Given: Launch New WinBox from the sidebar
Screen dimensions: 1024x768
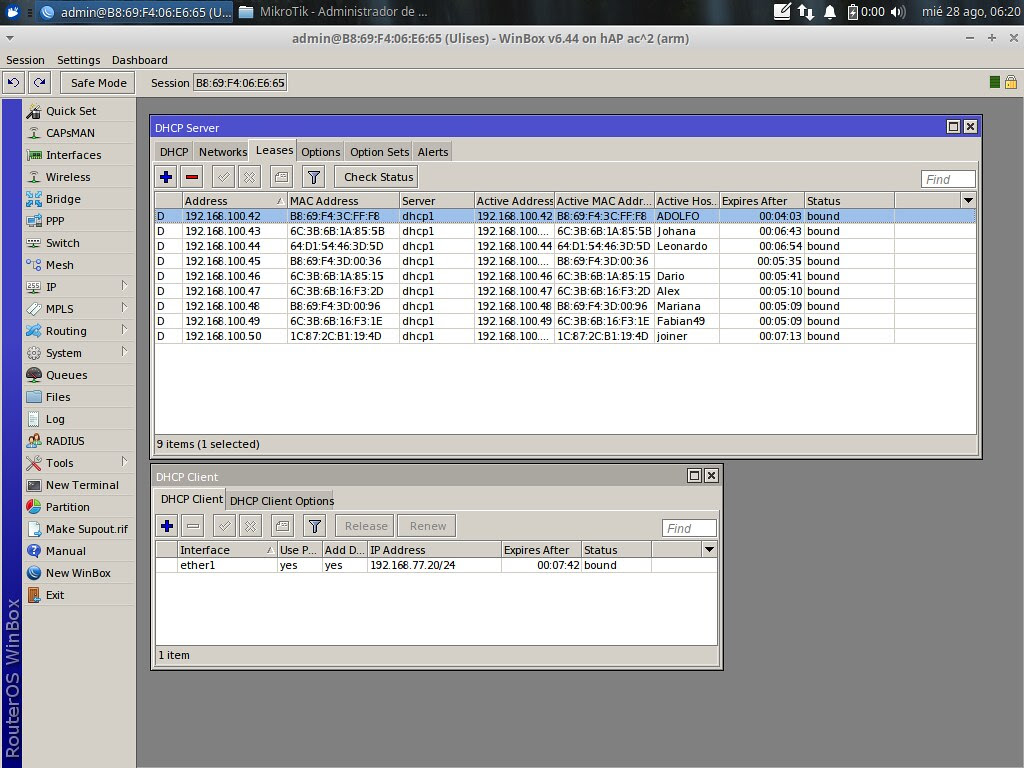Looking at the screenshot, I should [78, 573].
